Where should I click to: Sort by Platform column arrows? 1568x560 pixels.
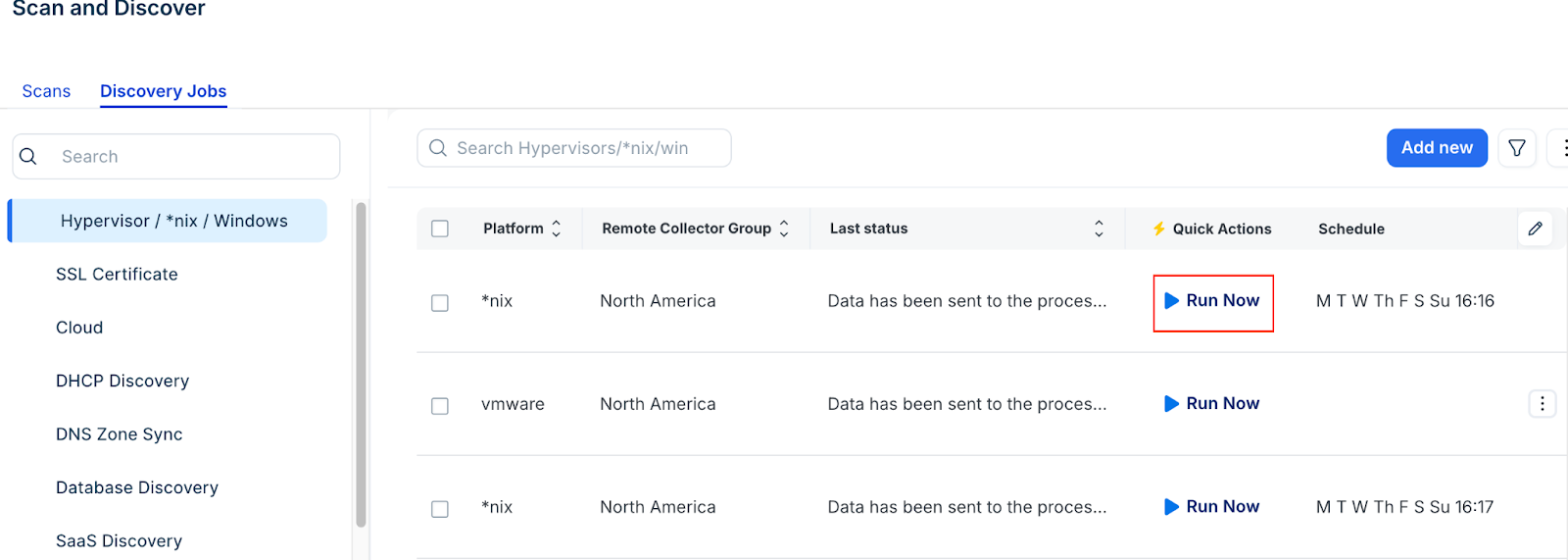tap(557, 229)
